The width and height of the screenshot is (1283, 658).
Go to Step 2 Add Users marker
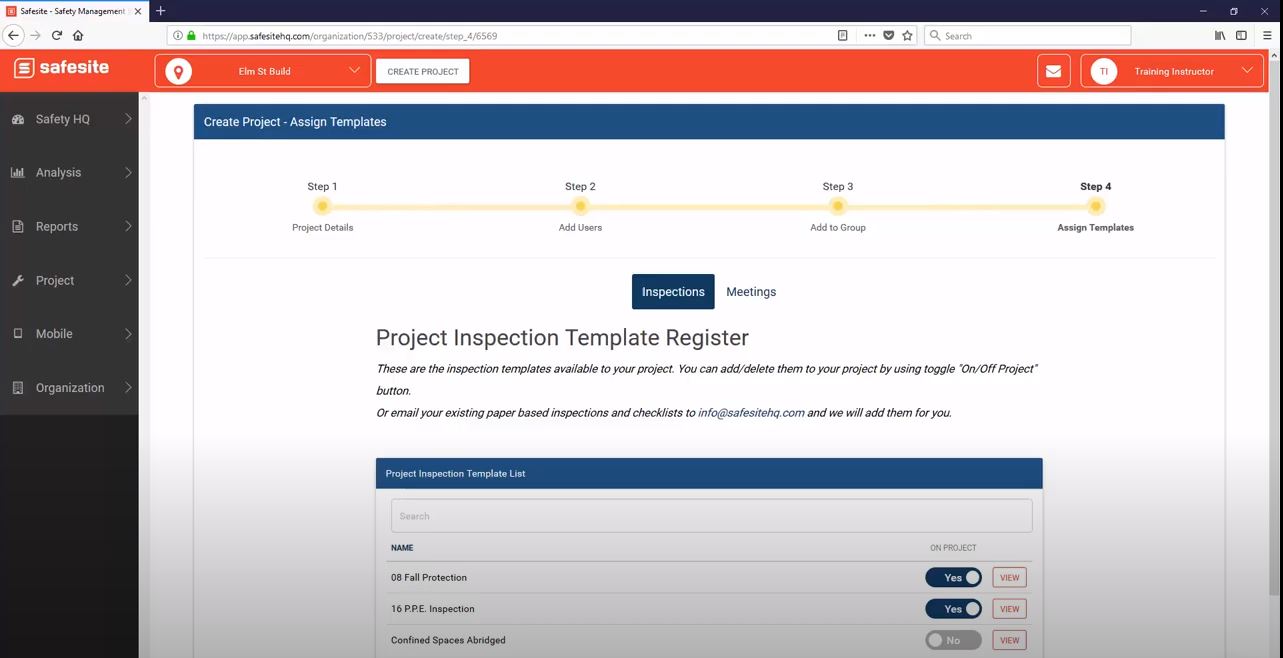click(580, 207)
